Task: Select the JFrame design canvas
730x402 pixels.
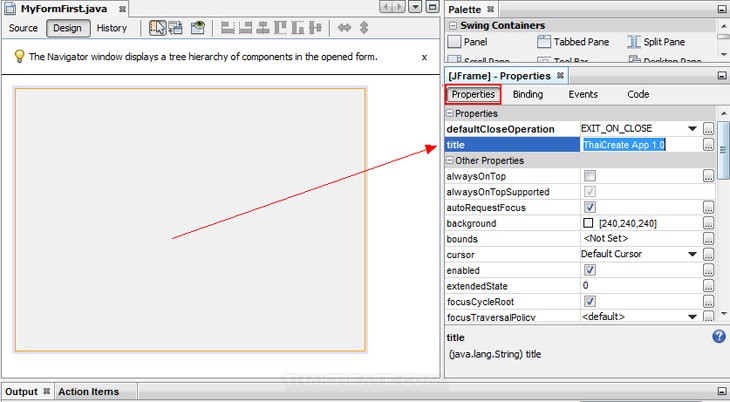Action: tap(190, 219)
